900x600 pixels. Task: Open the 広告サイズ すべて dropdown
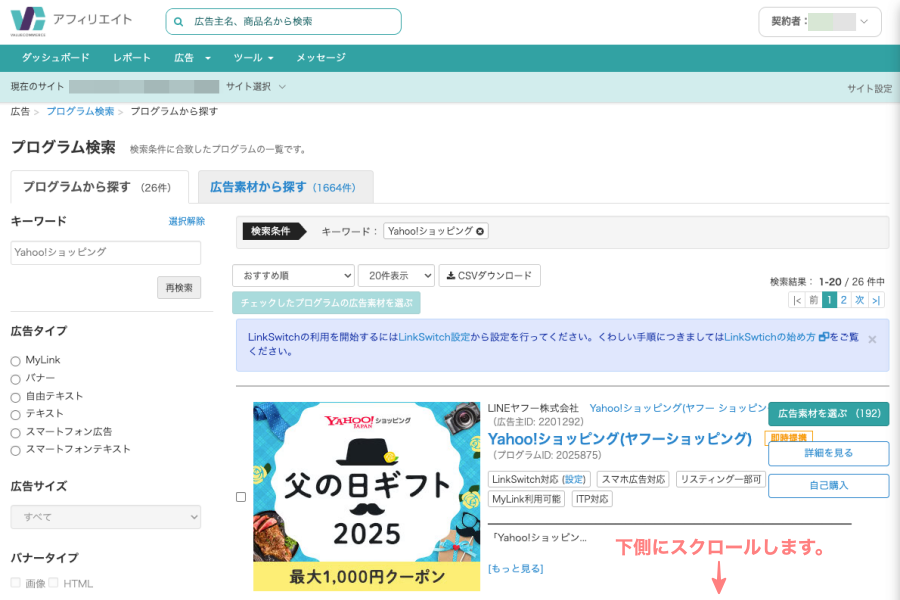pos(106,517)
